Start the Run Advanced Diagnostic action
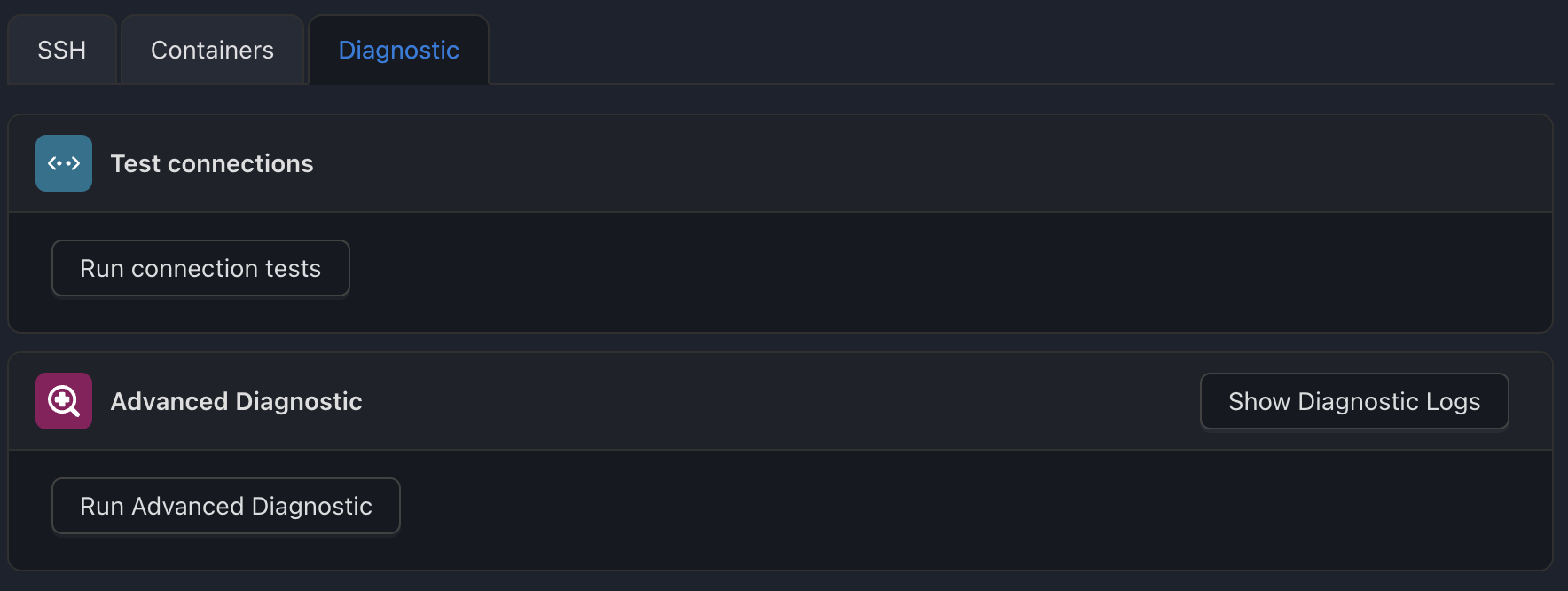This screenshot has height=591, width=1568. pyautogui.click(x=226, y=506)
